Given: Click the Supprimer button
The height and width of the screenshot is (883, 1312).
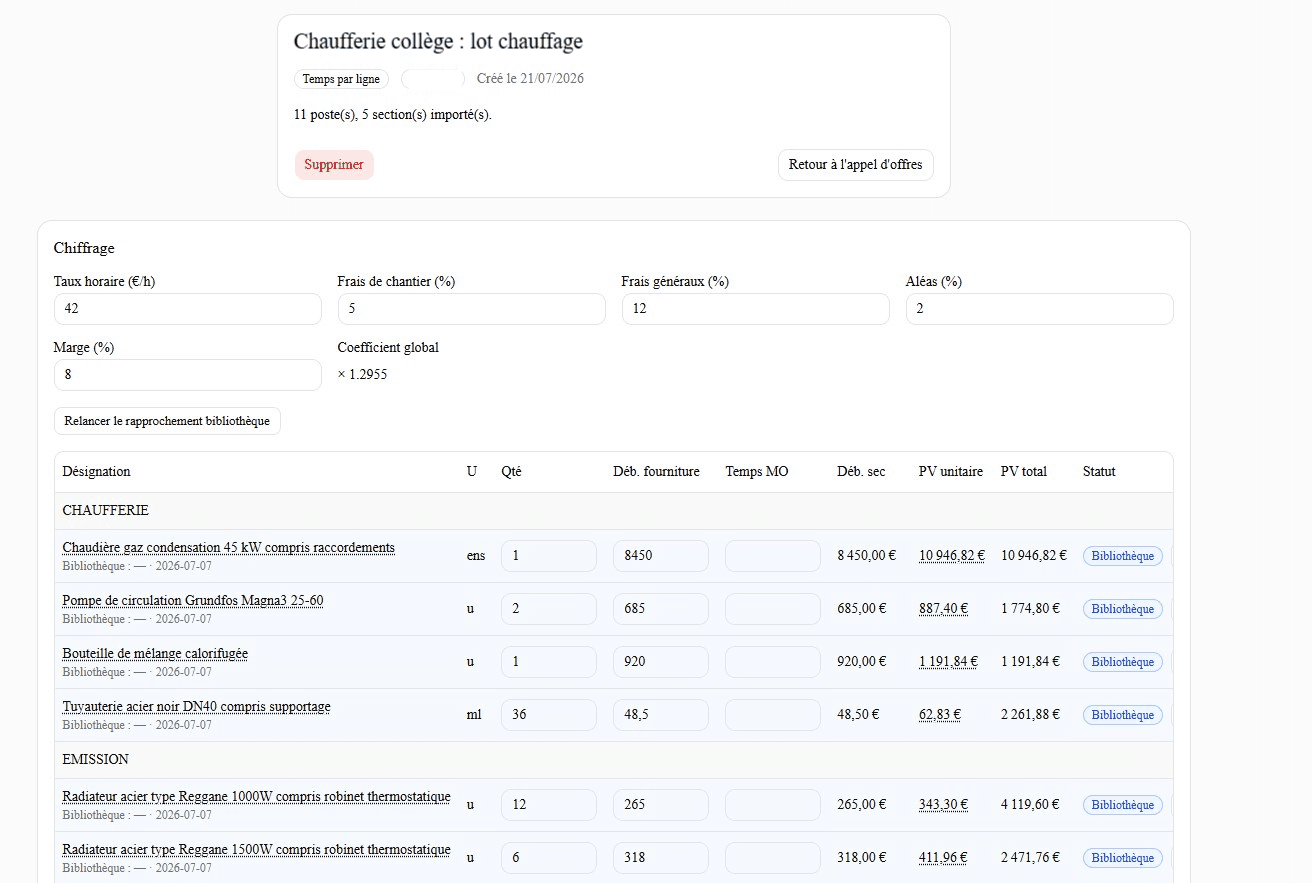Looking at the screenshot, I should [334, 165].
